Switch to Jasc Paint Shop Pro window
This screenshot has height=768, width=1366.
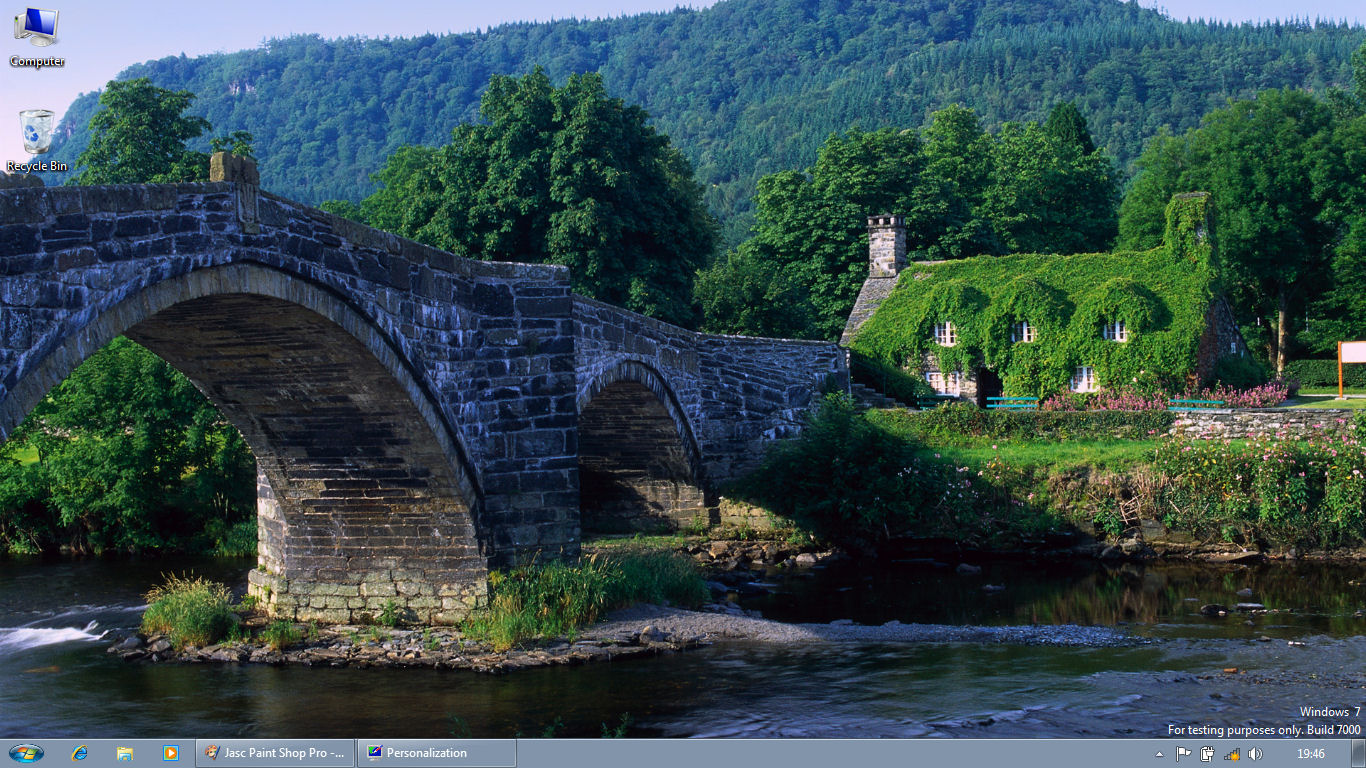tap(276, 753)
